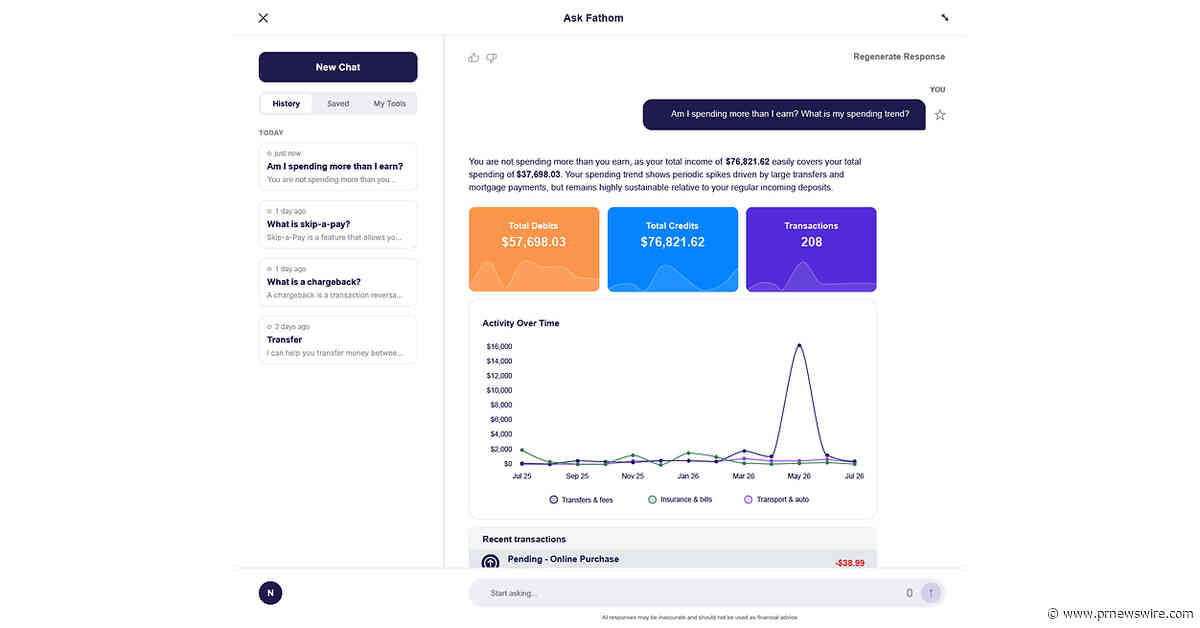Click the TODAY section label in history

click(271, 132)
